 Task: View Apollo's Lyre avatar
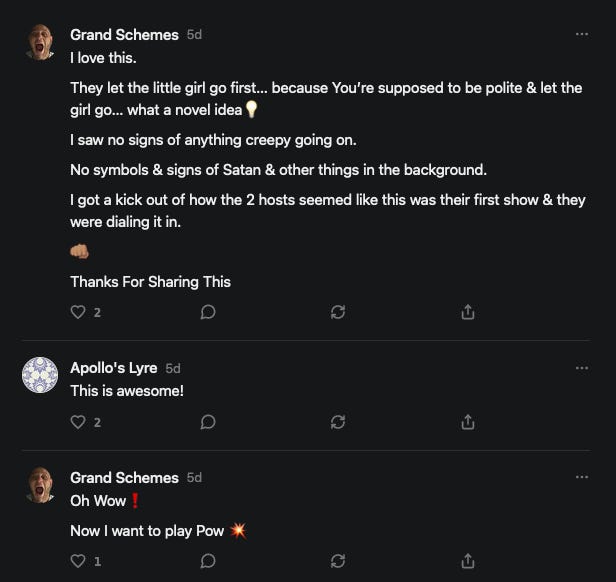[40, 375]
